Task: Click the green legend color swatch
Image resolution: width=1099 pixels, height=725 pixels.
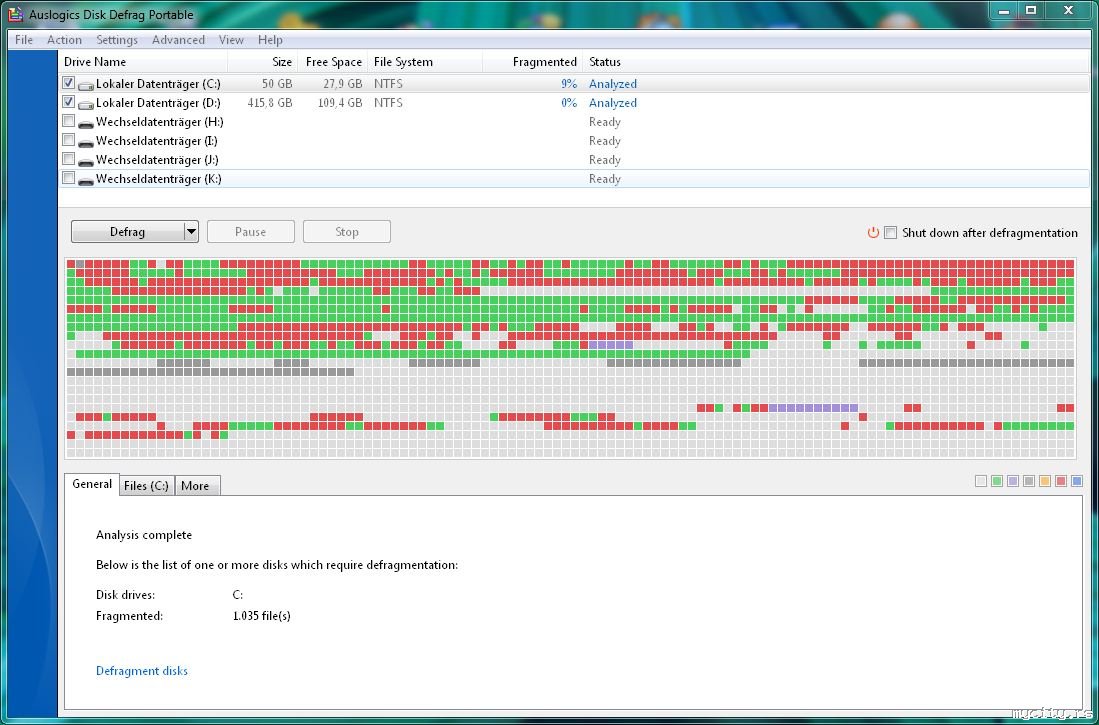Action: click(997, 481)
